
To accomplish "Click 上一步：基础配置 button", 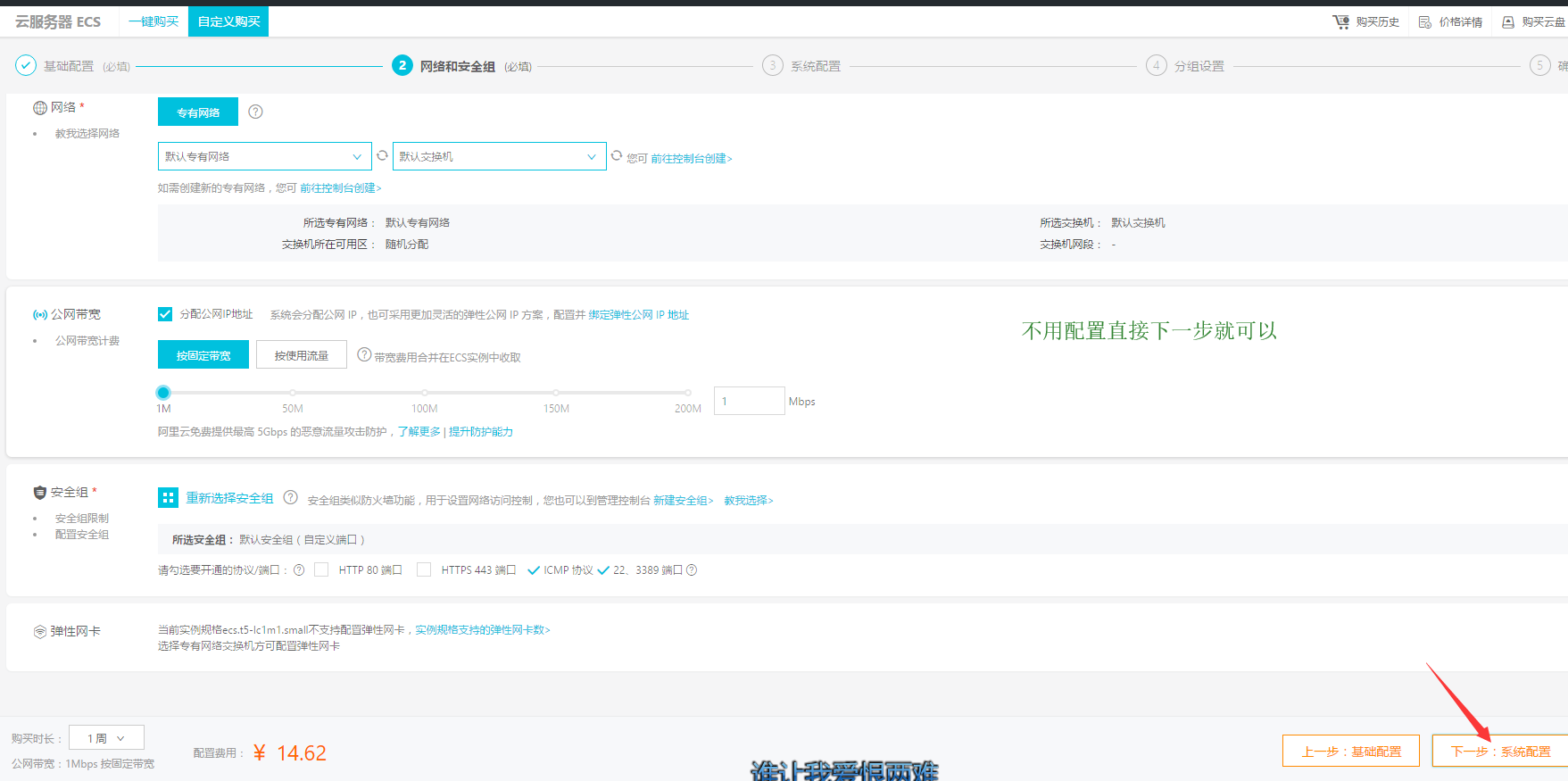I will pos(1351,751).
